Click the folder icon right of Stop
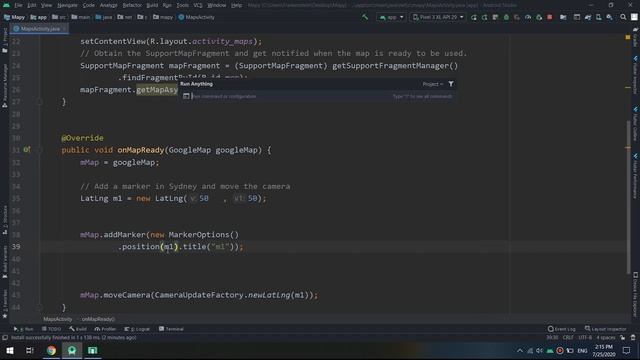Image resolution: width=640 pixels, height=360 pixels. coord(563,17)
